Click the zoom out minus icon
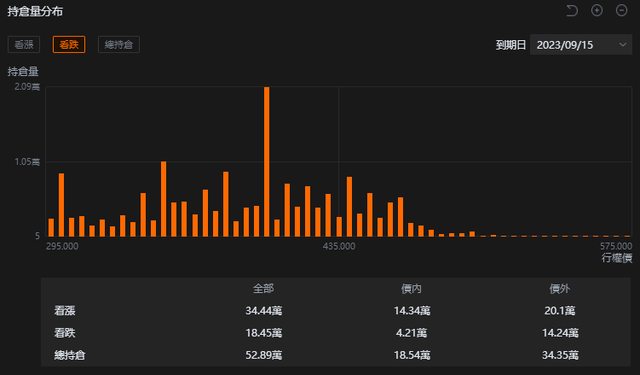The image size is (640, 375). click(x=621, y=11)
